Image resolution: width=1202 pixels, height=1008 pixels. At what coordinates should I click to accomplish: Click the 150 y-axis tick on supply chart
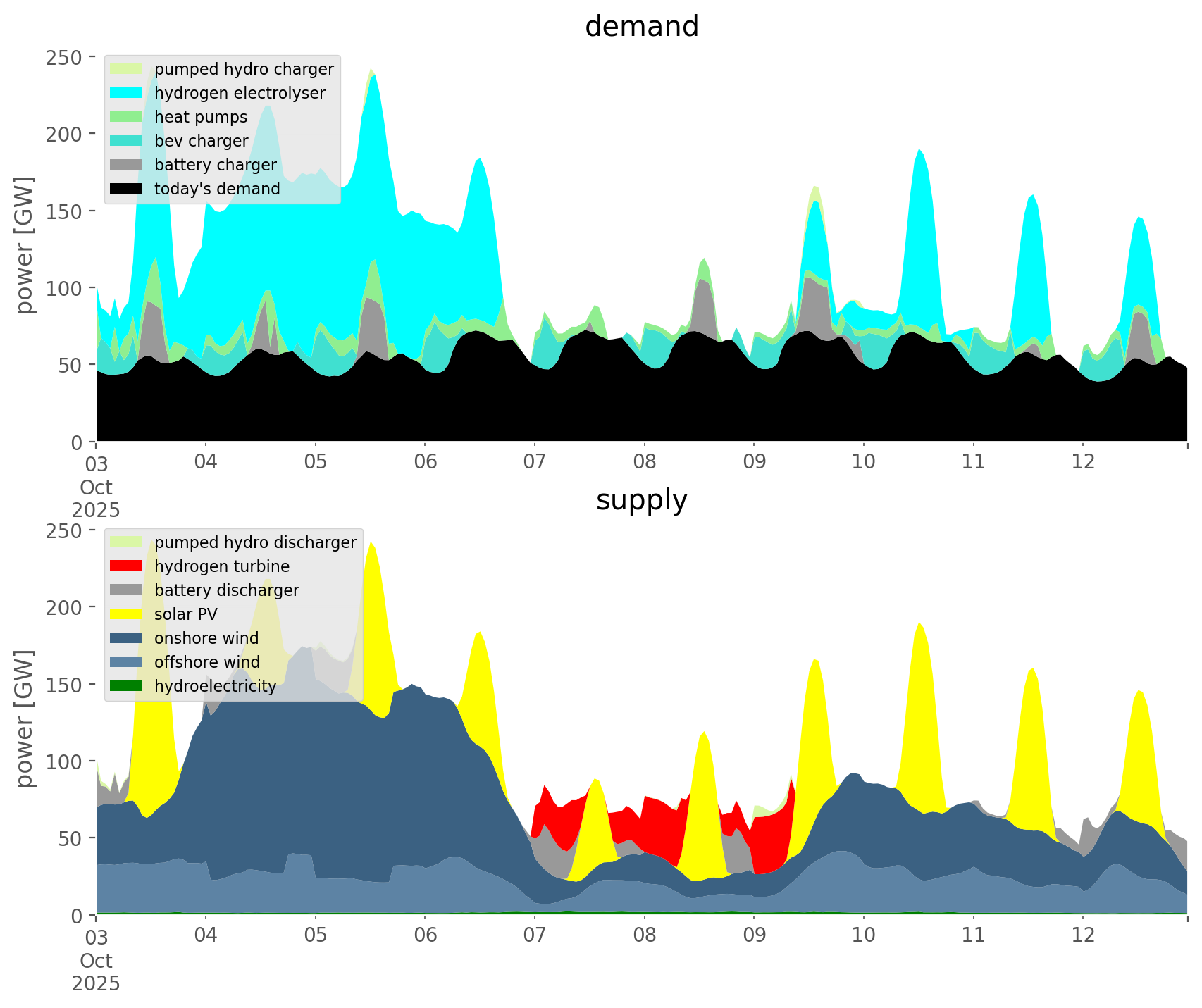(x=64, y=685)
